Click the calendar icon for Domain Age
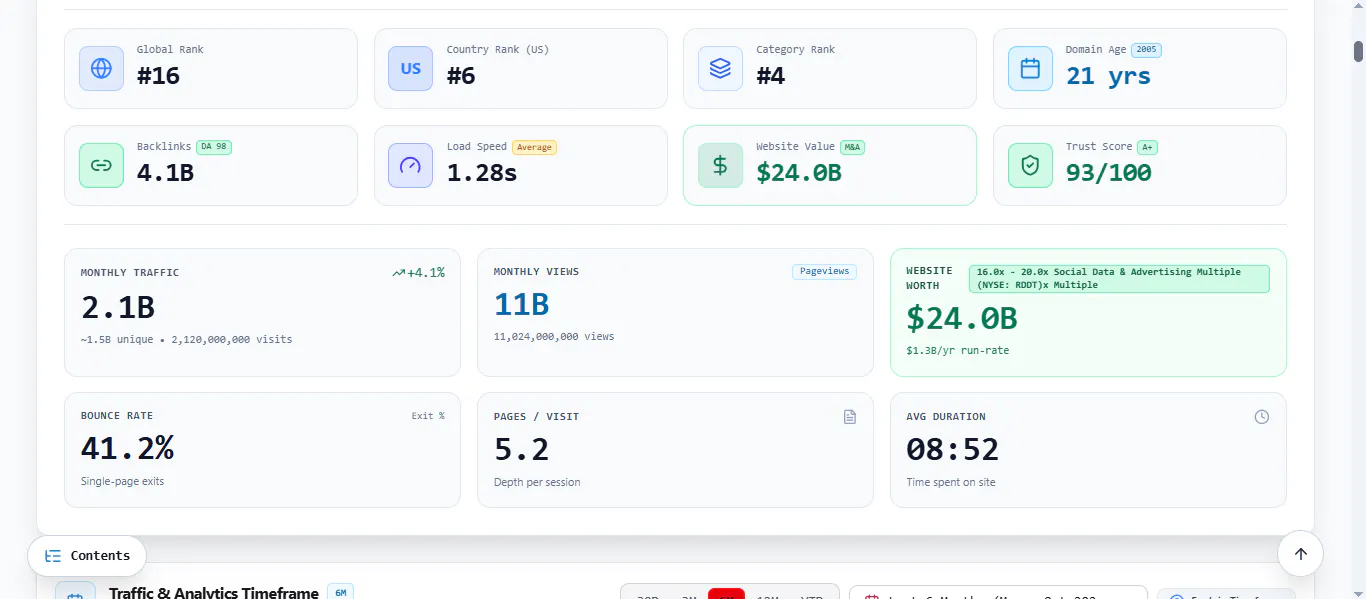The width and height of the screenshot is (1366, 599). pyautogui.click(x=1030, y=69)
